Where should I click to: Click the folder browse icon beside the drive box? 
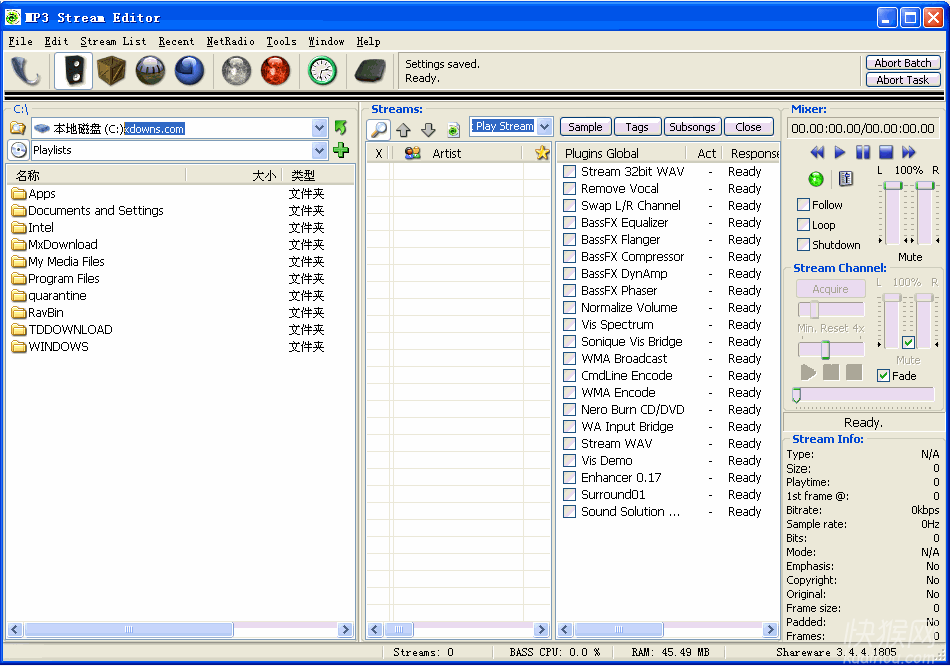(x=18, y=128)
